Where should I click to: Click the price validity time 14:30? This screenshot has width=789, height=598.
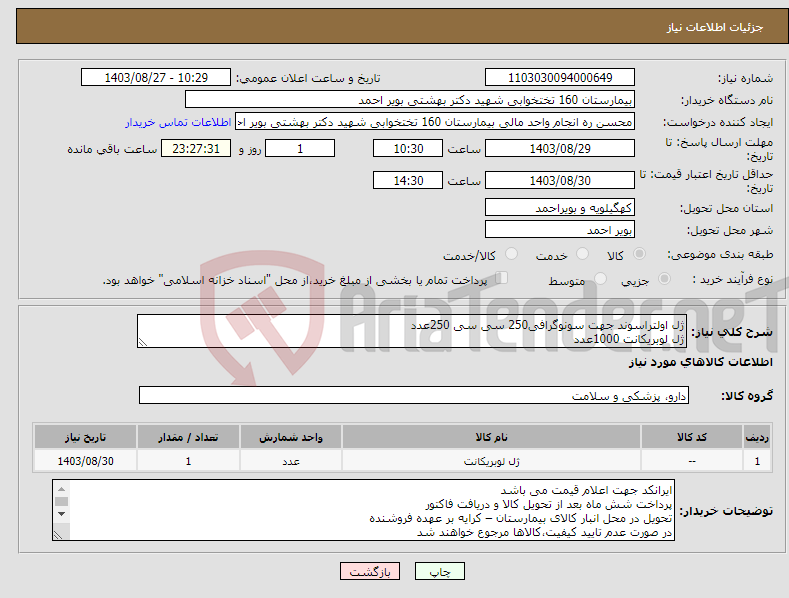(408, 180)
